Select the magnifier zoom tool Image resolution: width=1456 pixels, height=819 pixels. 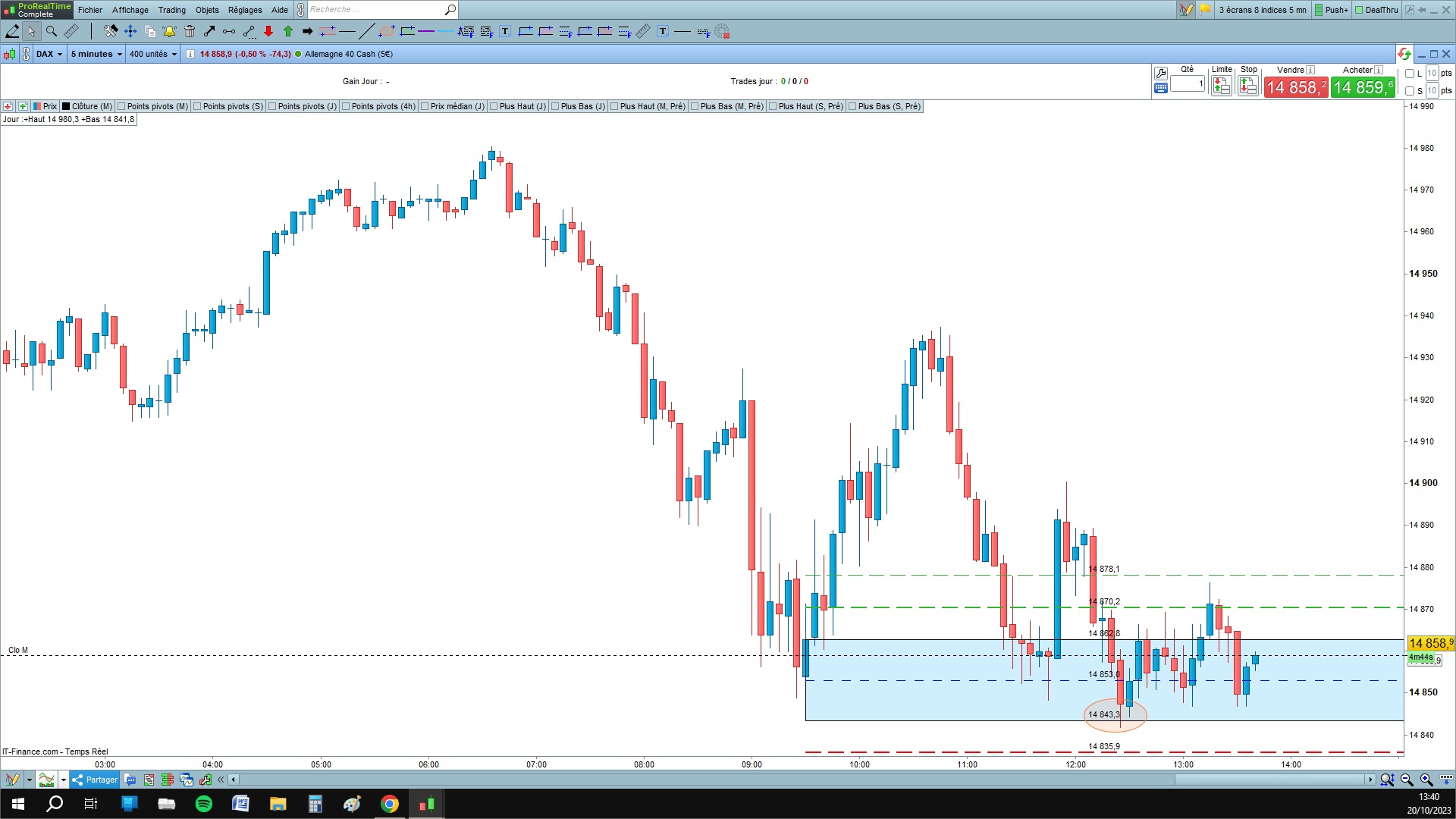coord(52,31)
